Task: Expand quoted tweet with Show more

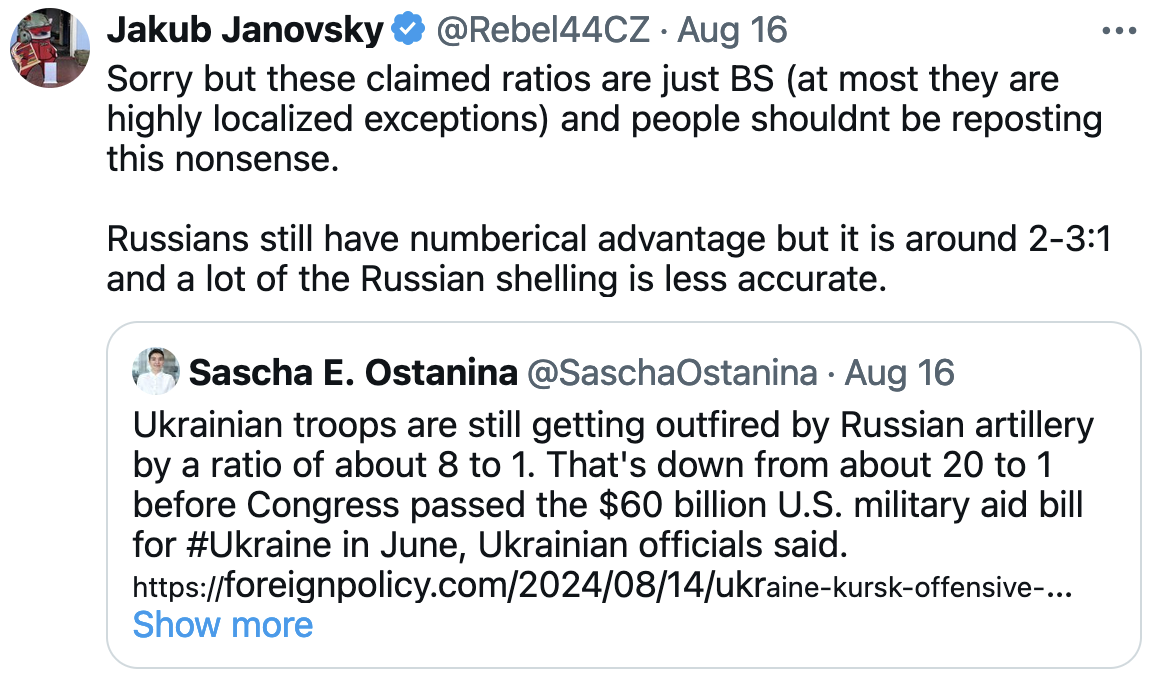Action: [x=223, y=625]
